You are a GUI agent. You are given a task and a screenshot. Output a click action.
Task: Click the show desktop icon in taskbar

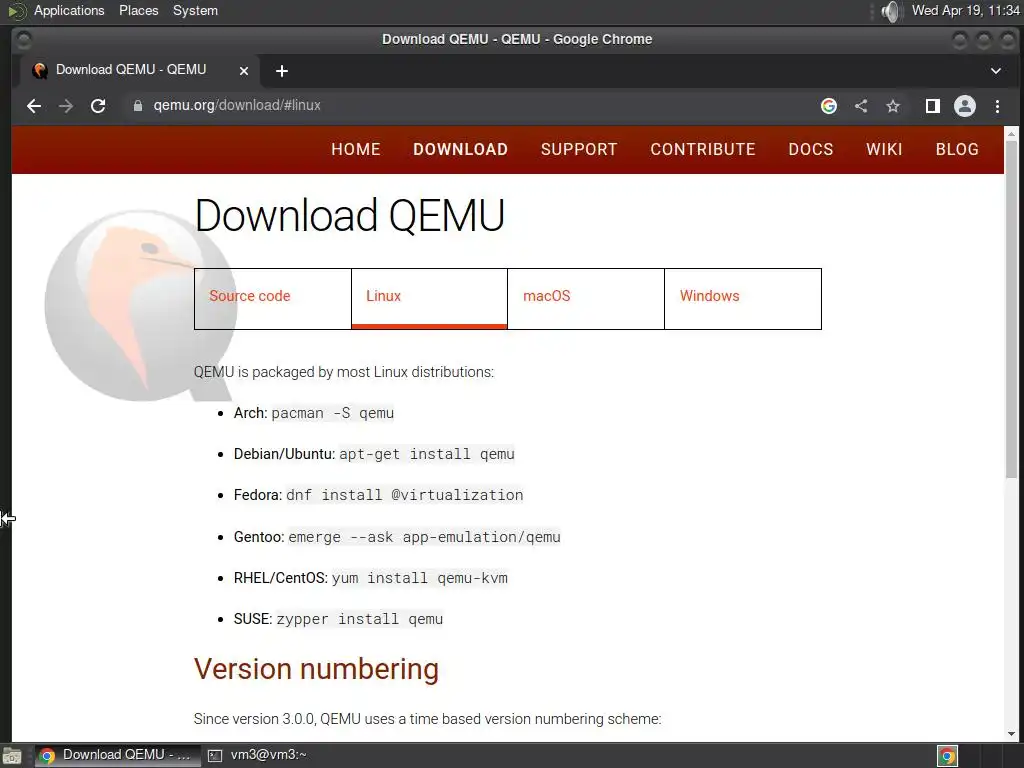point(12,756)
